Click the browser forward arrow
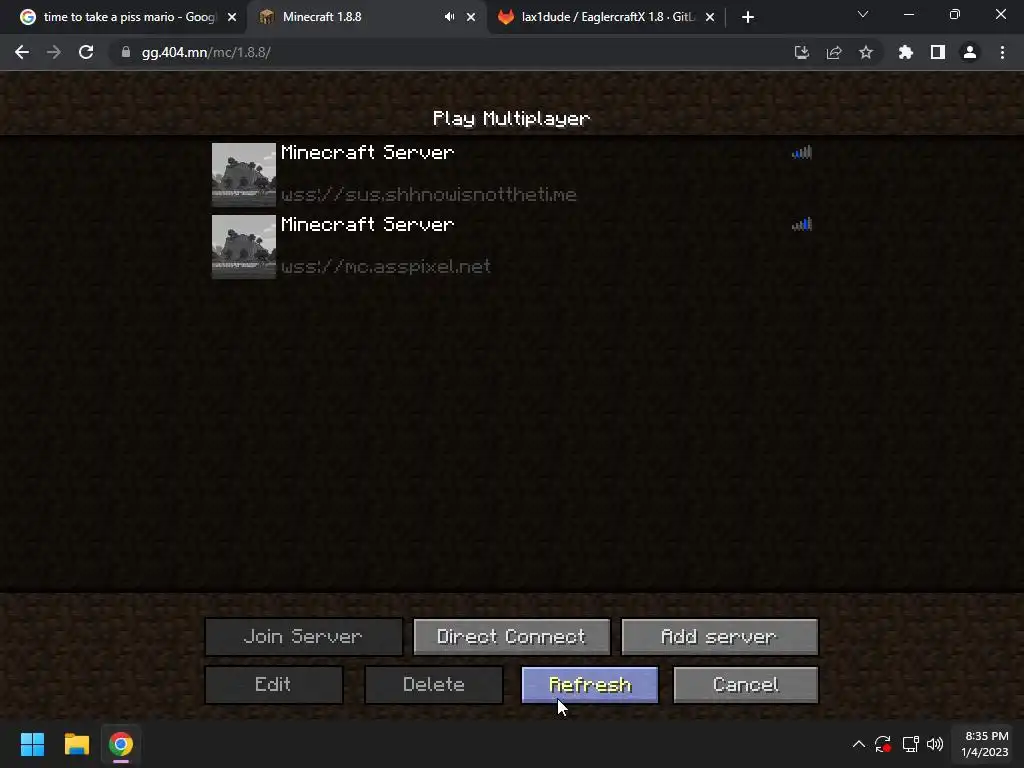The width and height of the screenshot is (1024, 768). pos(54,52)
